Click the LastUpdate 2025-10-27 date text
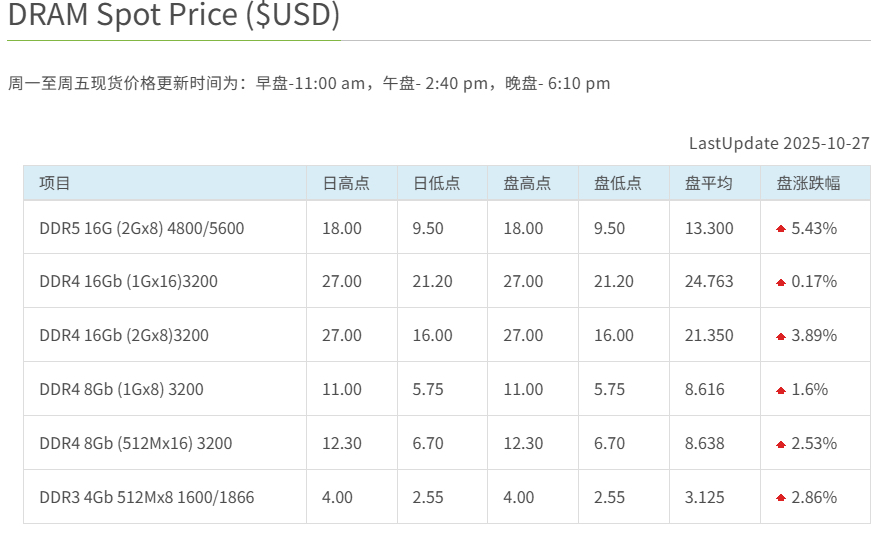 779,143
